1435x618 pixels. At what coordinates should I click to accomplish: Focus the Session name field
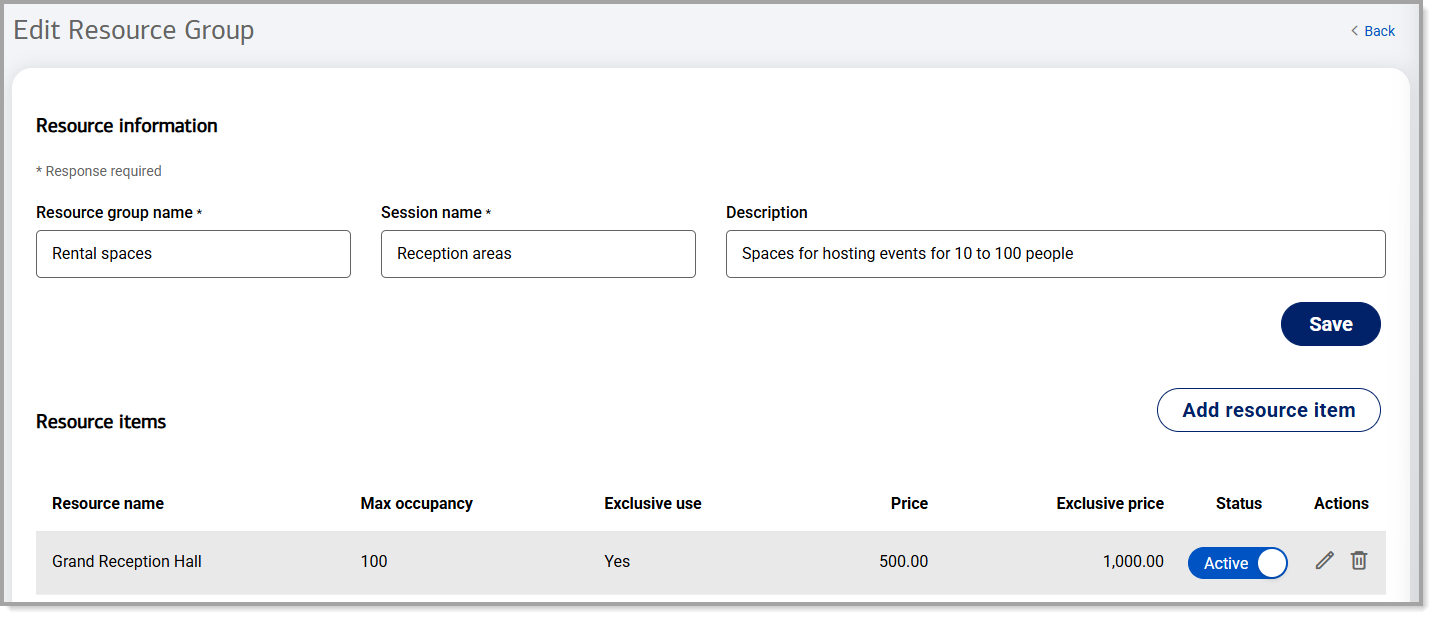click(538, 254)
